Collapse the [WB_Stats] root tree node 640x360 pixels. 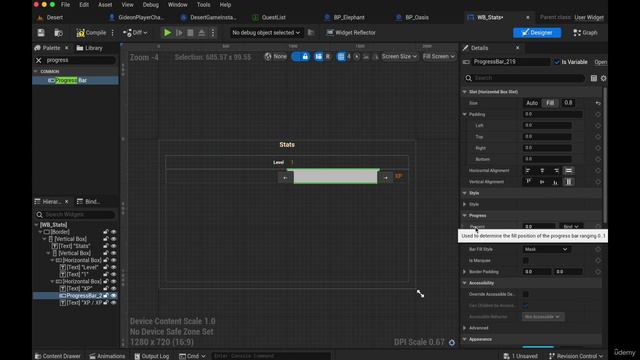coord(36,225)
